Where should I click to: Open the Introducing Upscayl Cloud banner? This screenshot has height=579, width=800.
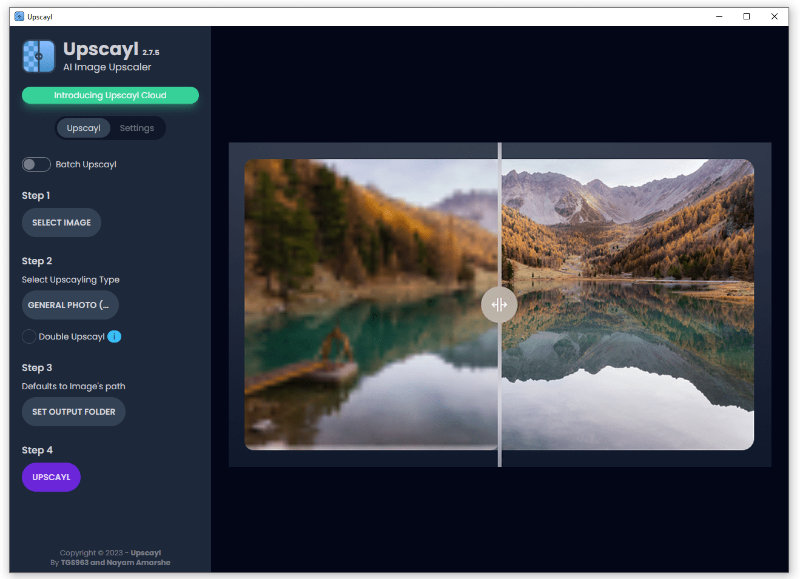(x=110, y=95)
